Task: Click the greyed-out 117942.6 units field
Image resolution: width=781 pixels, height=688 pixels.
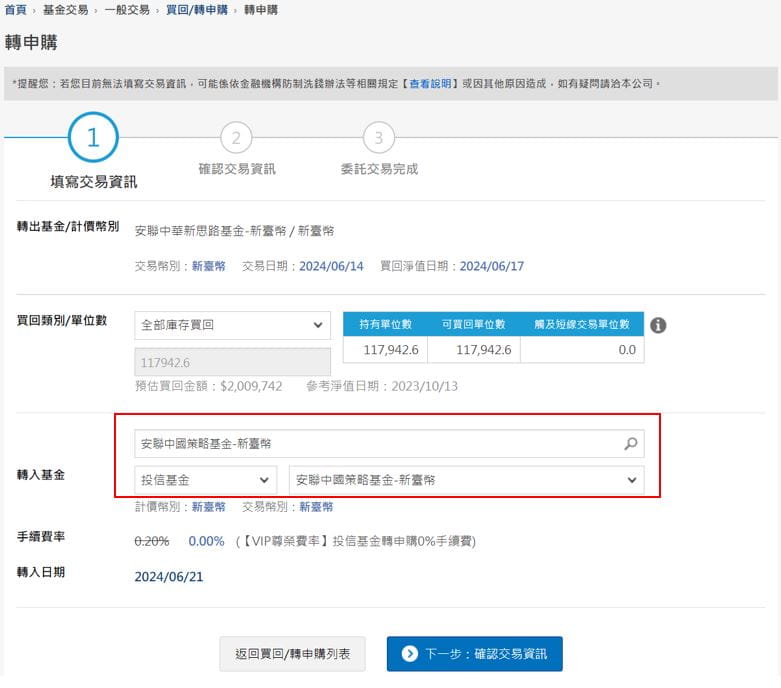Action: [232, 362]
